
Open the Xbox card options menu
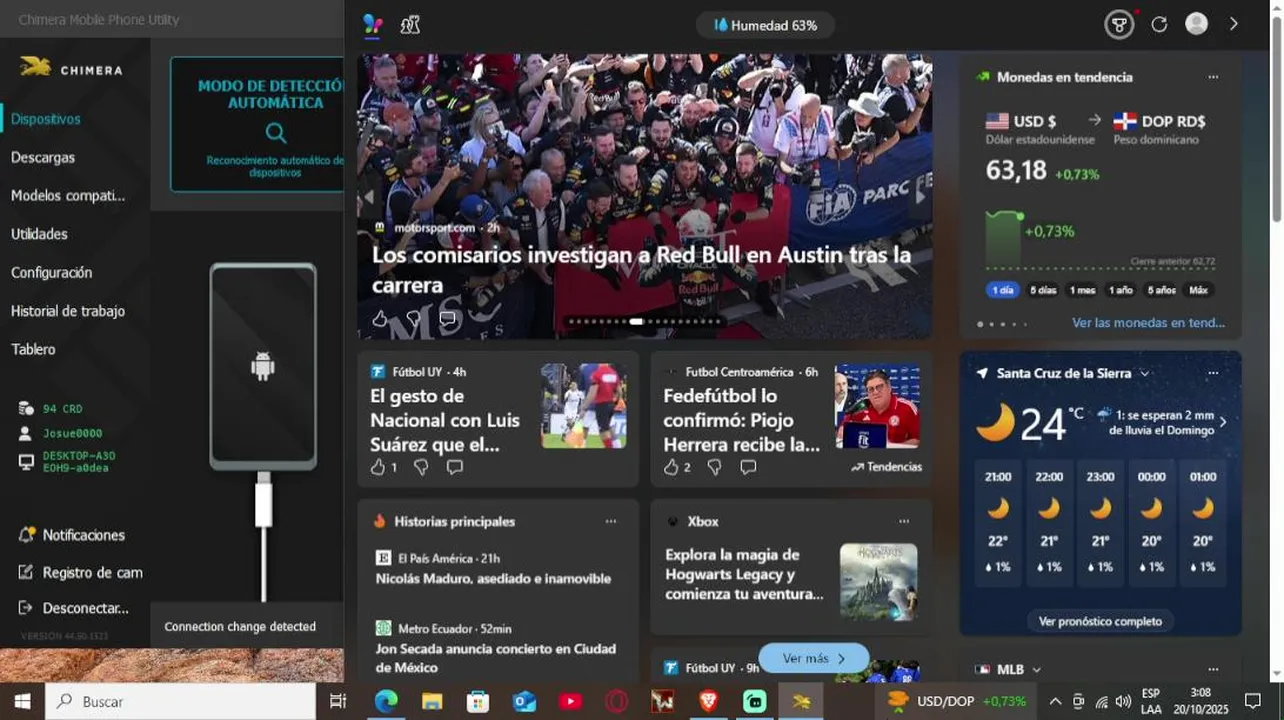(x=904, y=521)
